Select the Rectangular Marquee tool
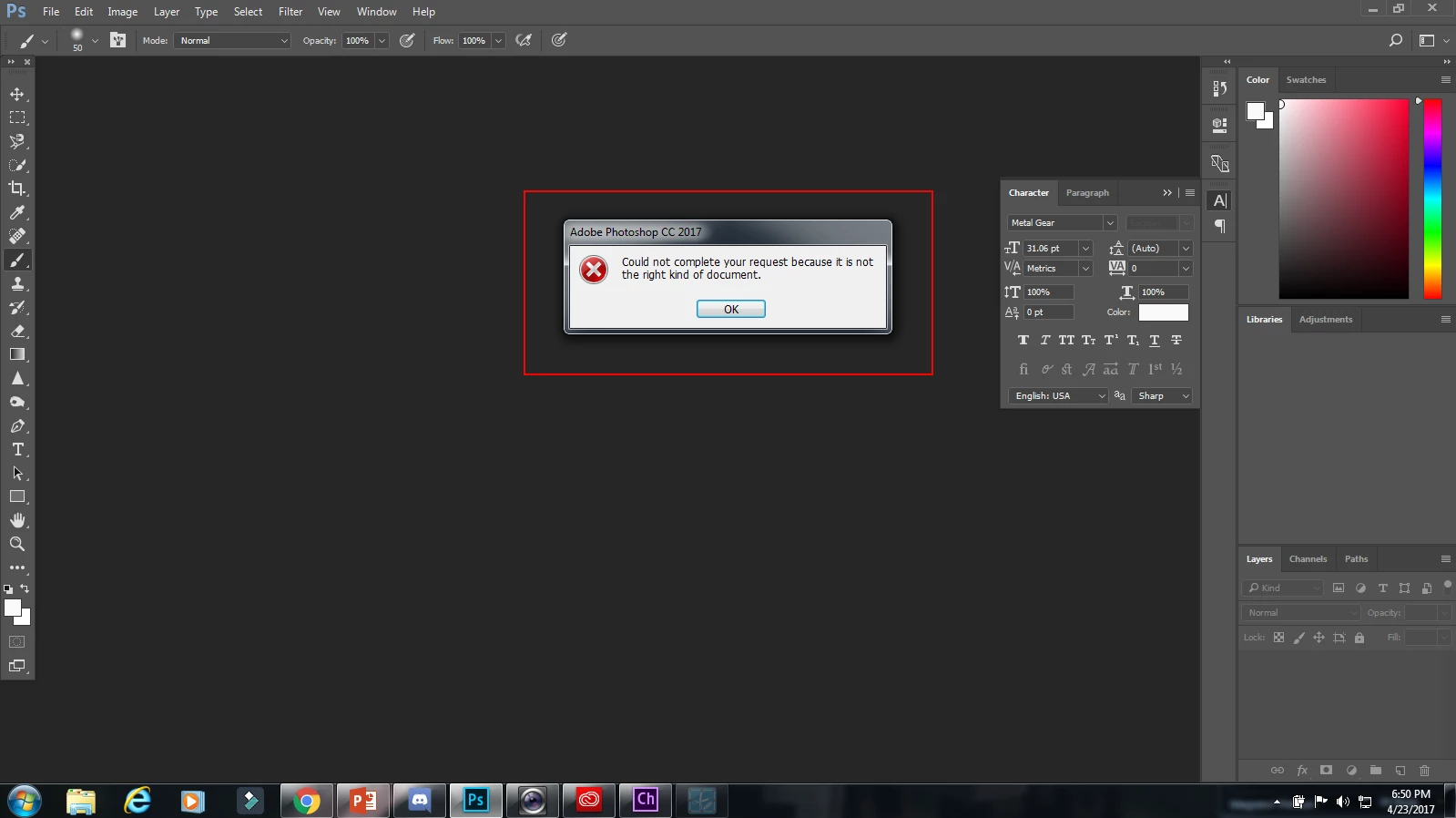Image resolution: width=1456 pixels, height=818 pixels. (17, 118)
